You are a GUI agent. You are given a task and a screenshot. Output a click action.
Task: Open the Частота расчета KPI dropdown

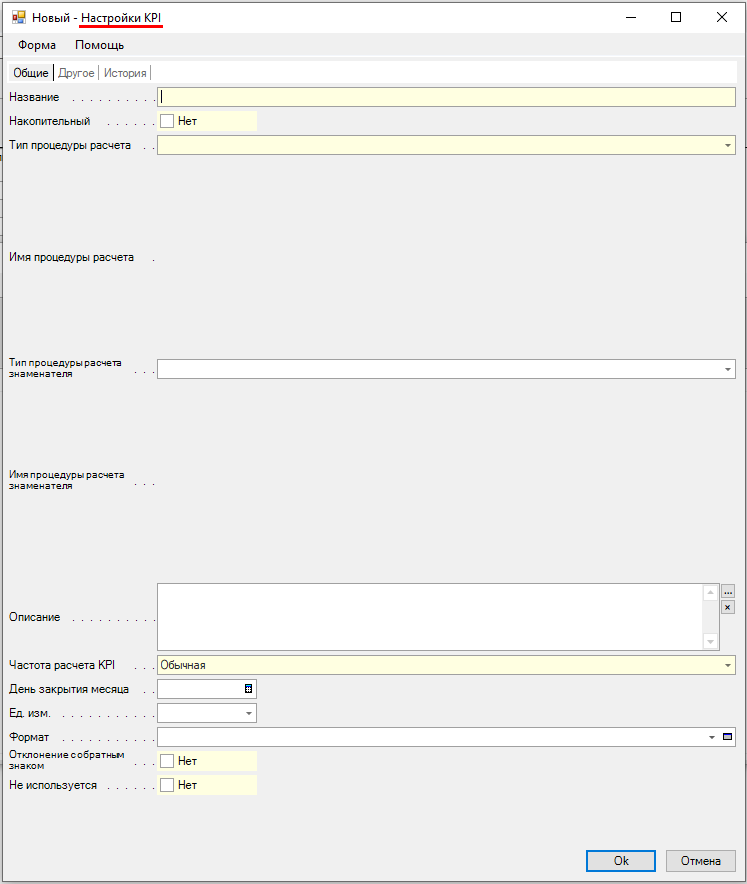(728, 665)
